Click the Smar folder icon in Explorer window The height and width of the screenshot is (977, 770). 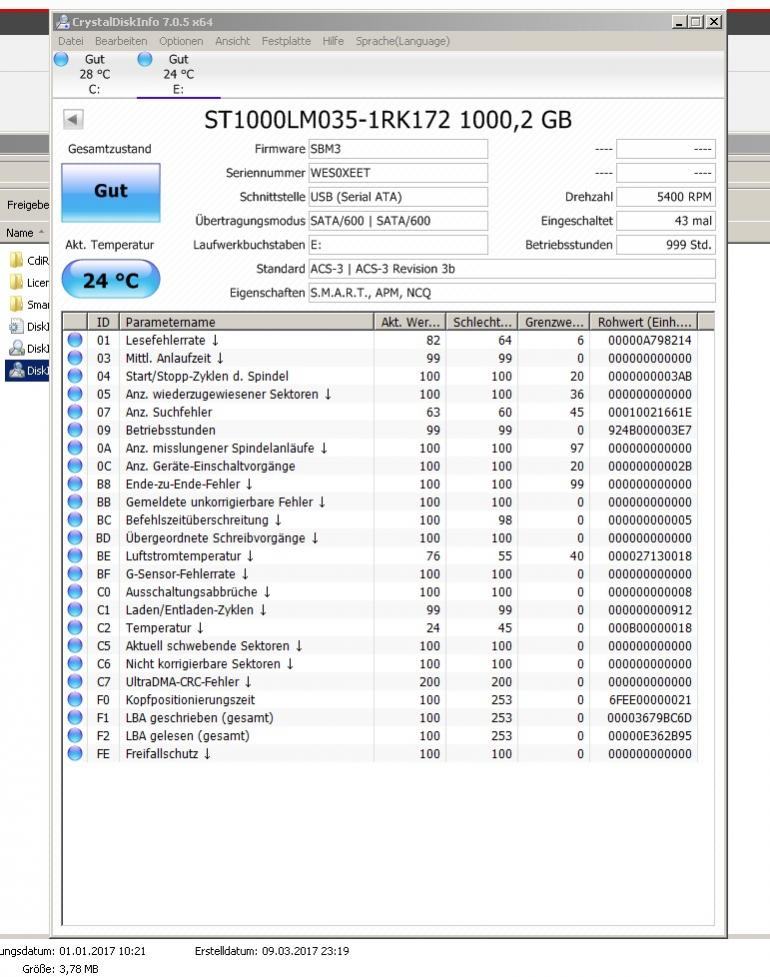click(x=16, y=305)
